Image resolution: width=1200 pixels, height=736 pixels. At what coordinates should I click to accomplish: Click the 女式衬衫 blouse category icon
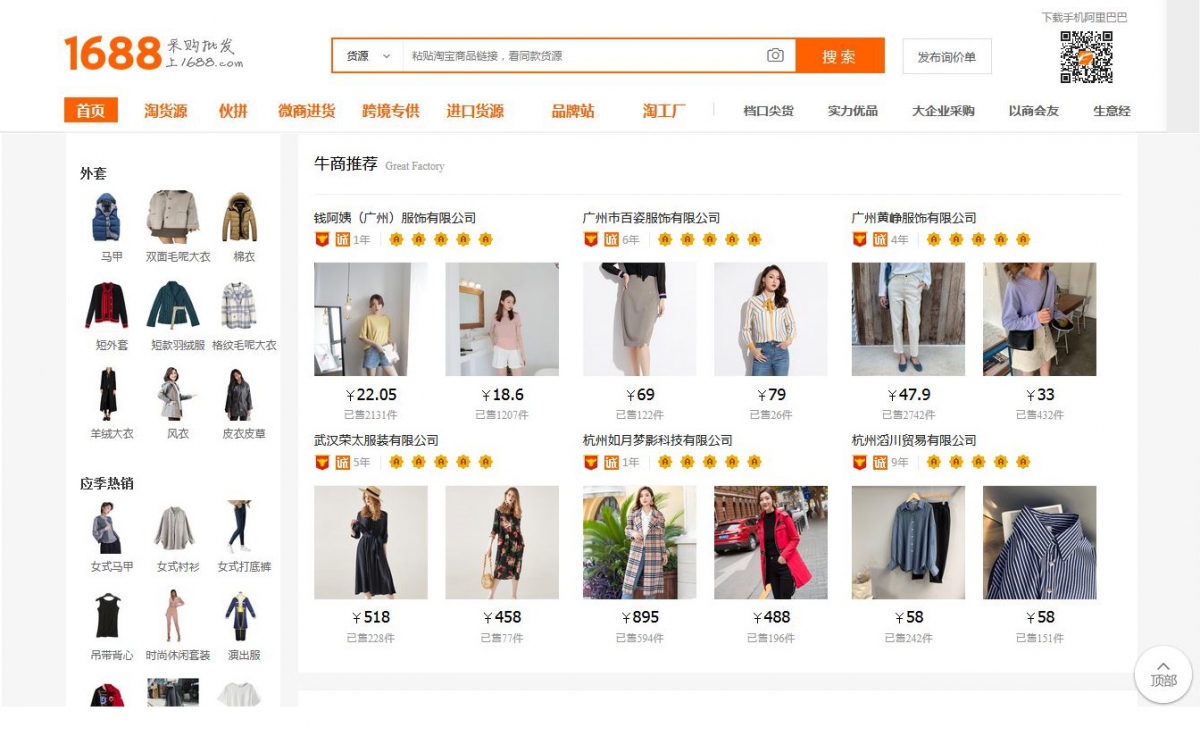click(174, 527)
